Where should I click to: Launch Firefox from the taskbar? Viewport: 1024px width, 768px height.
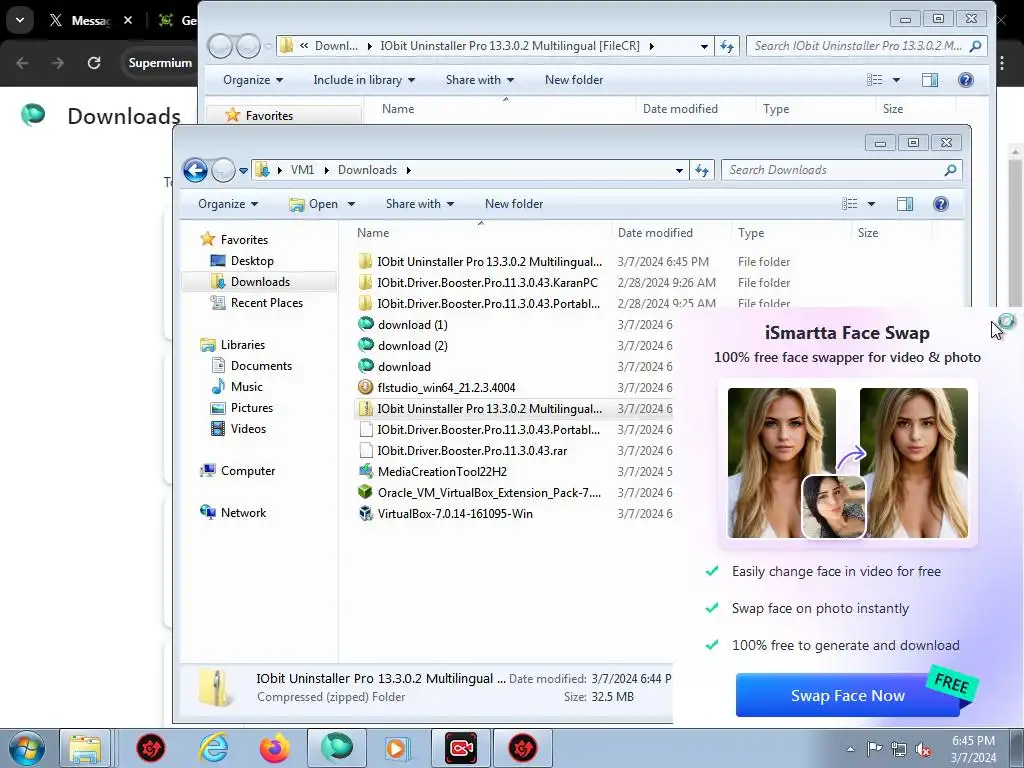point(274,748)
